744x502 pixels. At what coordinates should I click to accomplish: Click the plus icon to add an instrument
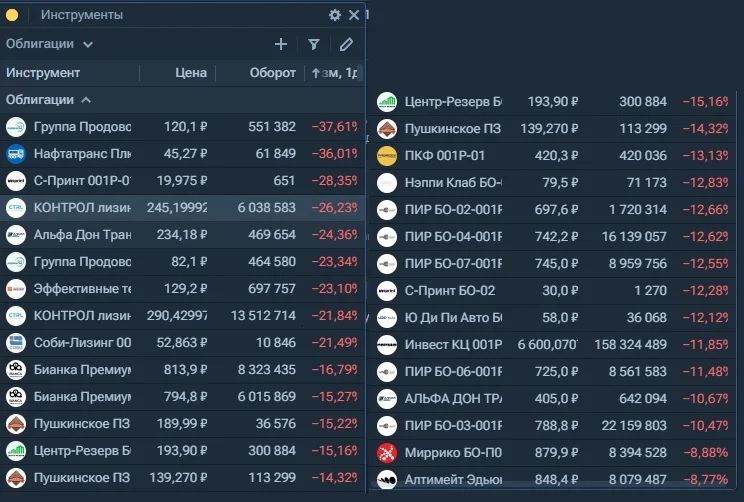pyautogui.click(x=281, y=44)
